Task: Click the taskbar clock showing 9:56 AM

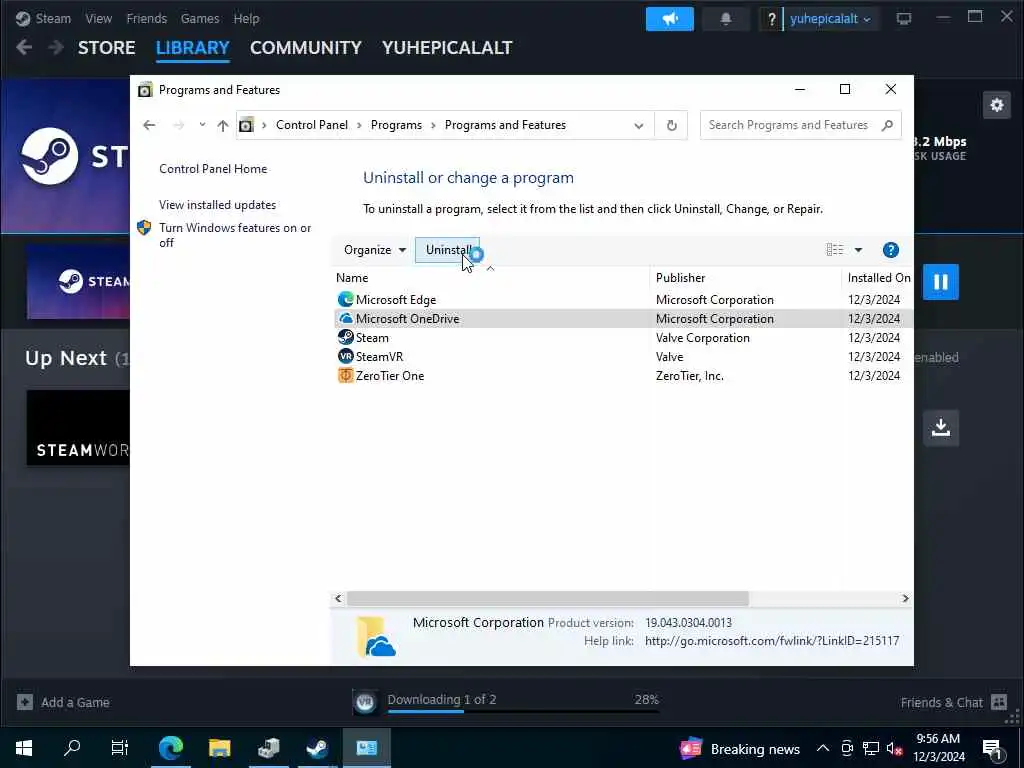Action: click(x=938, y=748)
